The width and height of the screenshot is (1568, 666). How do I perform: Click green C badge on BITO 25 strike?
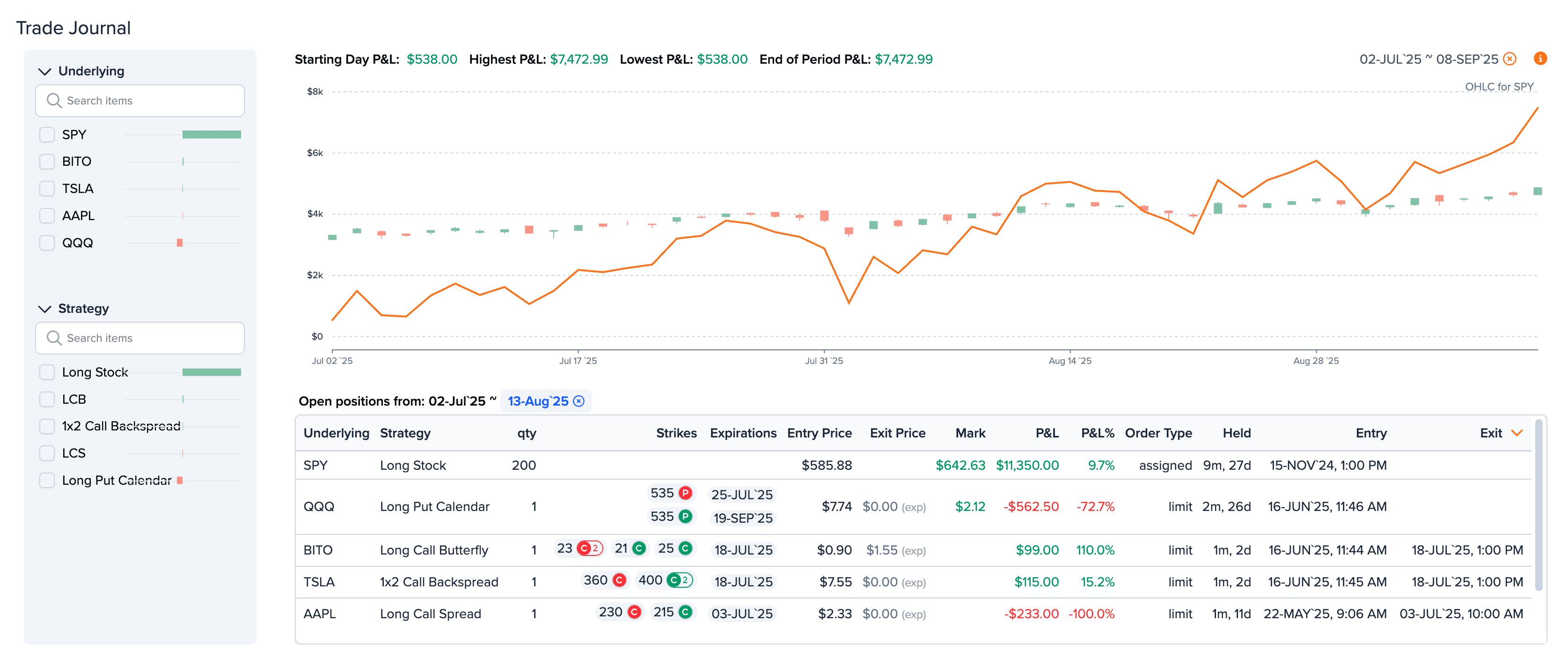pyautogui.click(x=685, y=548)
